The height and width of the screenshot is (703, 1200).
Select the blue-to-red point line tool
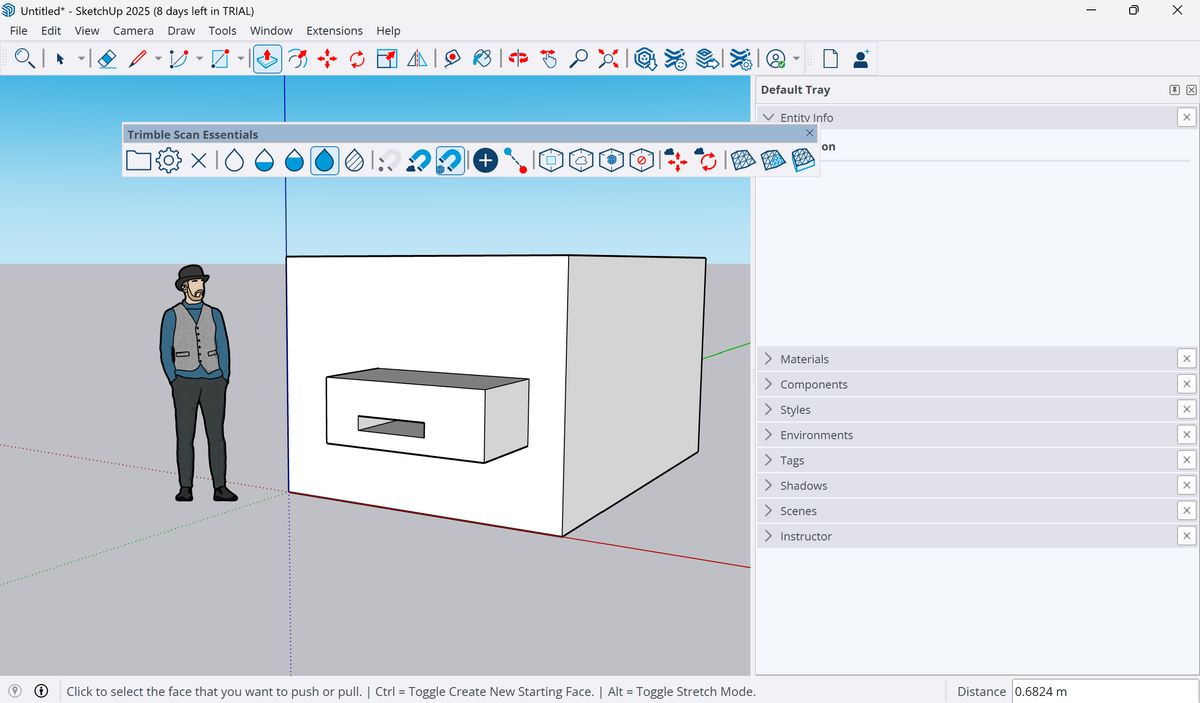[516, 160]
